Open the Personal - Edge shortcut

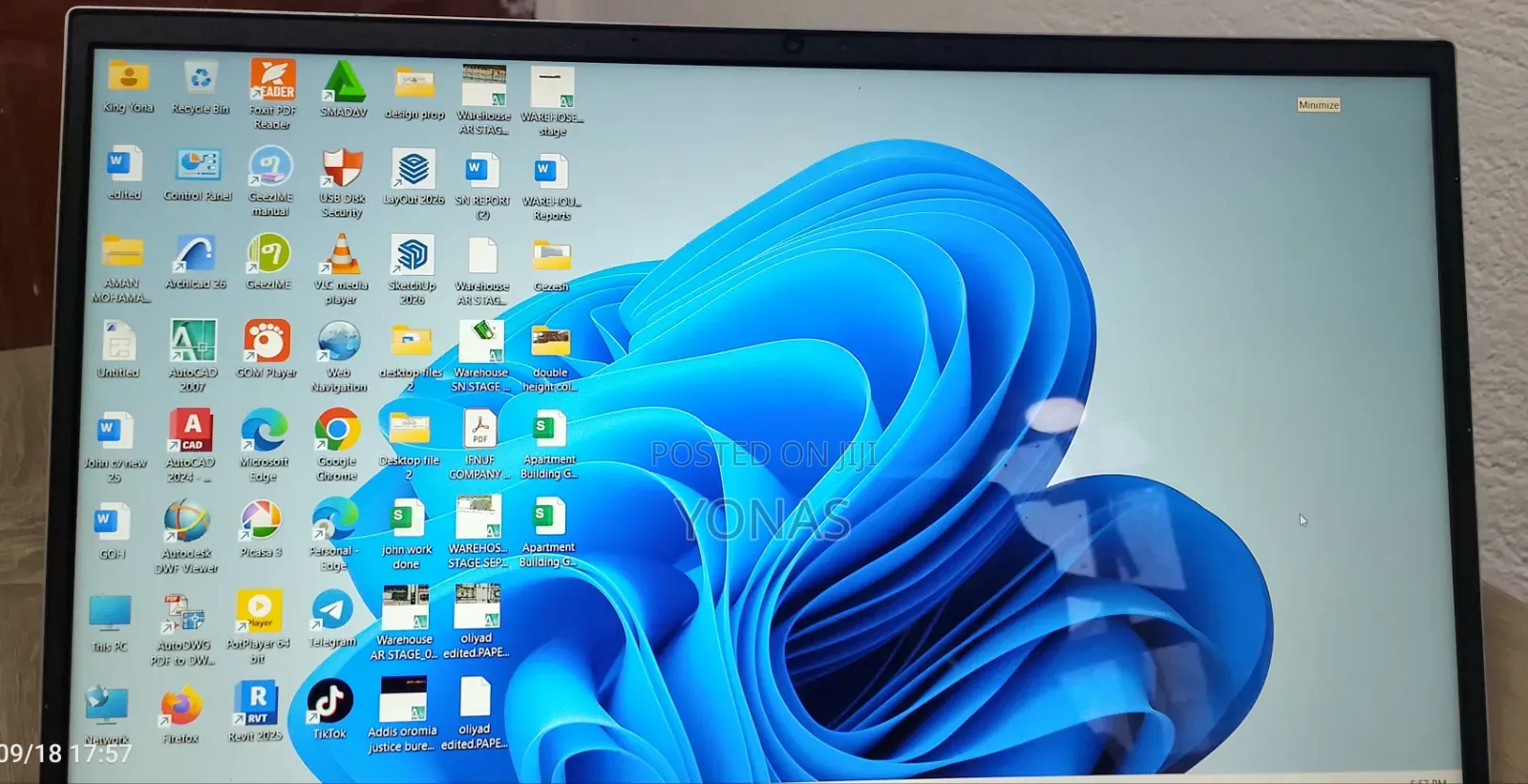334,536
